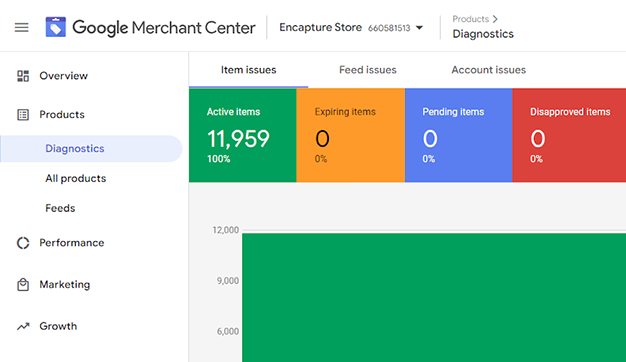Open All products in the sidebar
626x362 pixels.
click(76, 178)
